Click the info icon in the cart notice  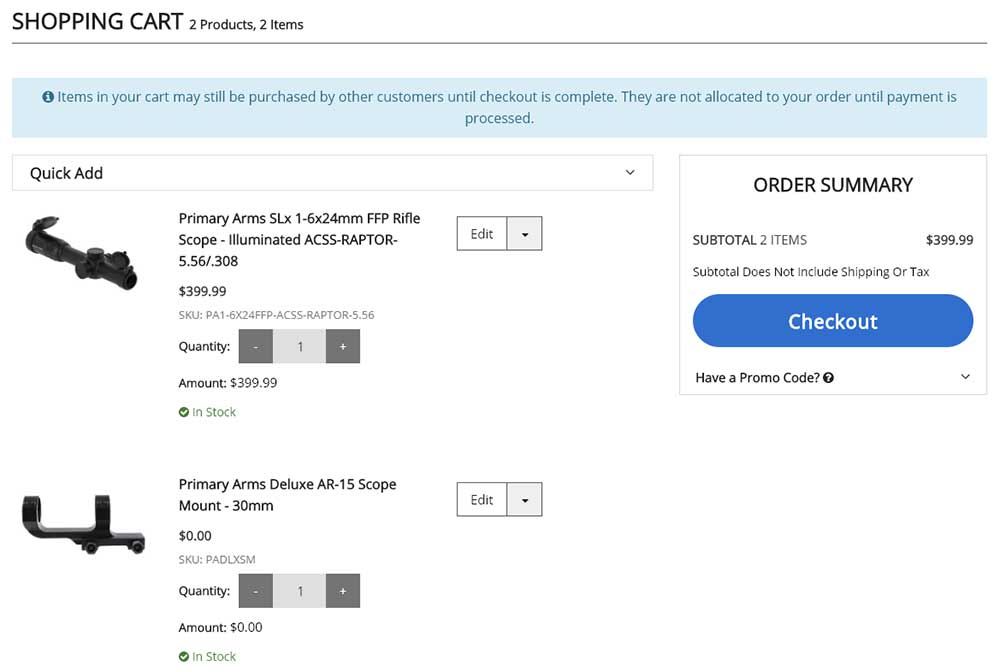point(48,98)
